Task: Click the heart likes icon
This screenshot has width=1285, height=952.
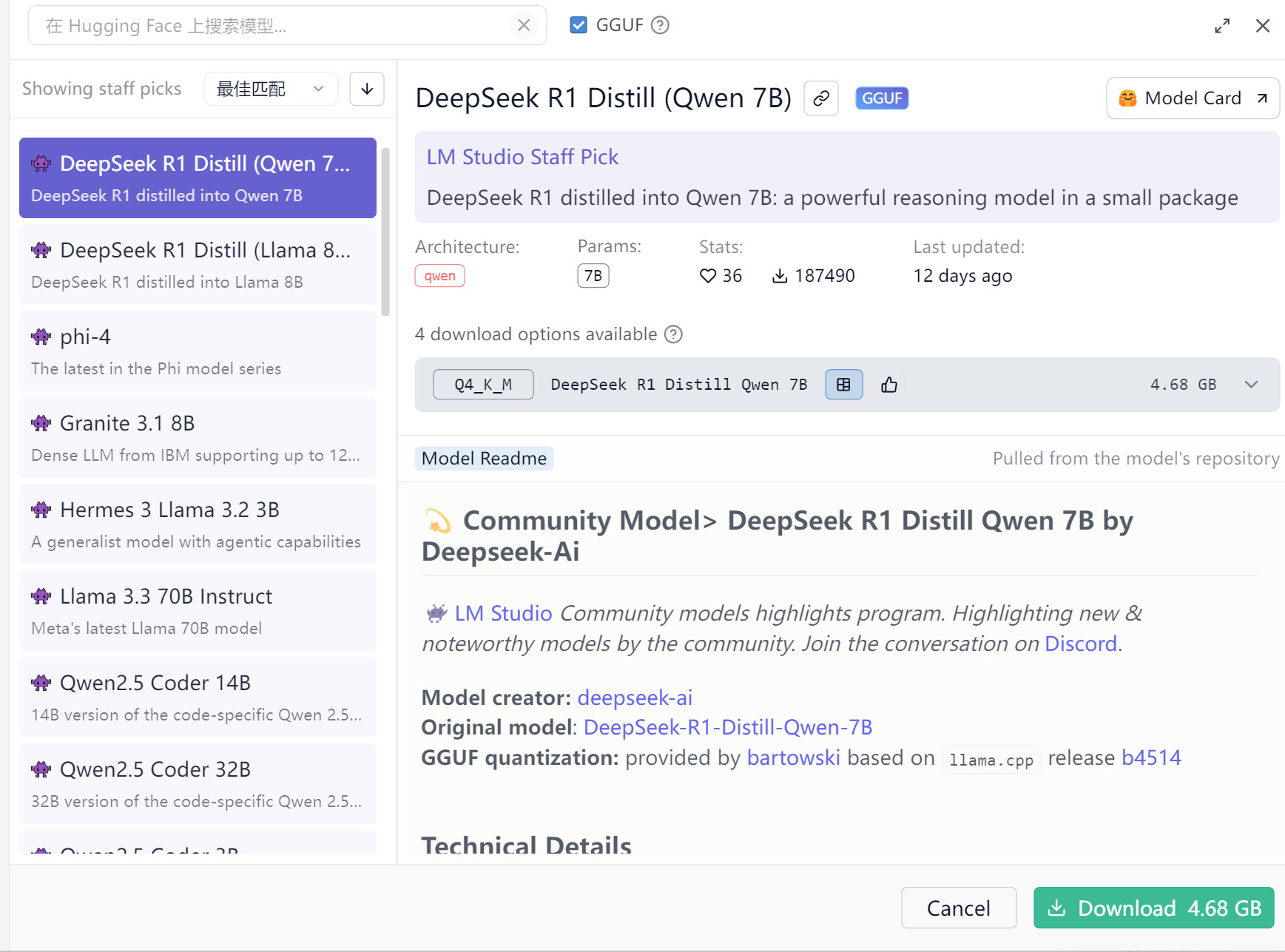Action: pyautogui.click(x=708, y=276)
